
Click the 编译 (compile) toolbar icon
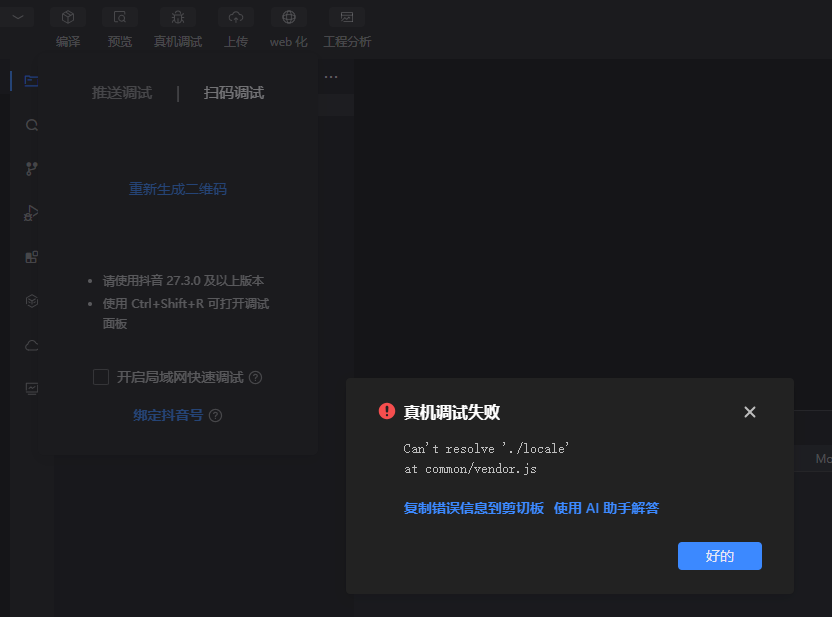point(68,18)
